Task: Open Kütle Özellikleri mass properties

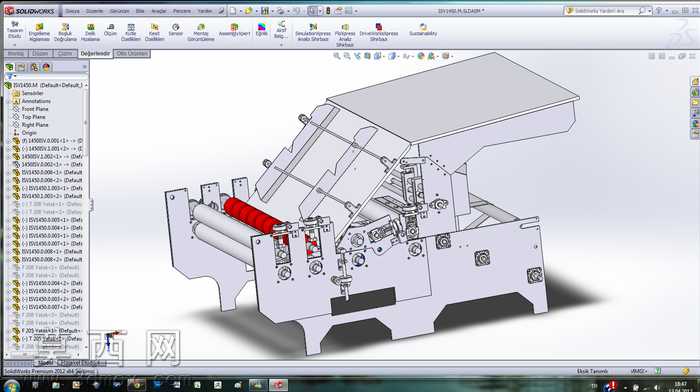Action: pyautogui.click(x=130, y=33)
